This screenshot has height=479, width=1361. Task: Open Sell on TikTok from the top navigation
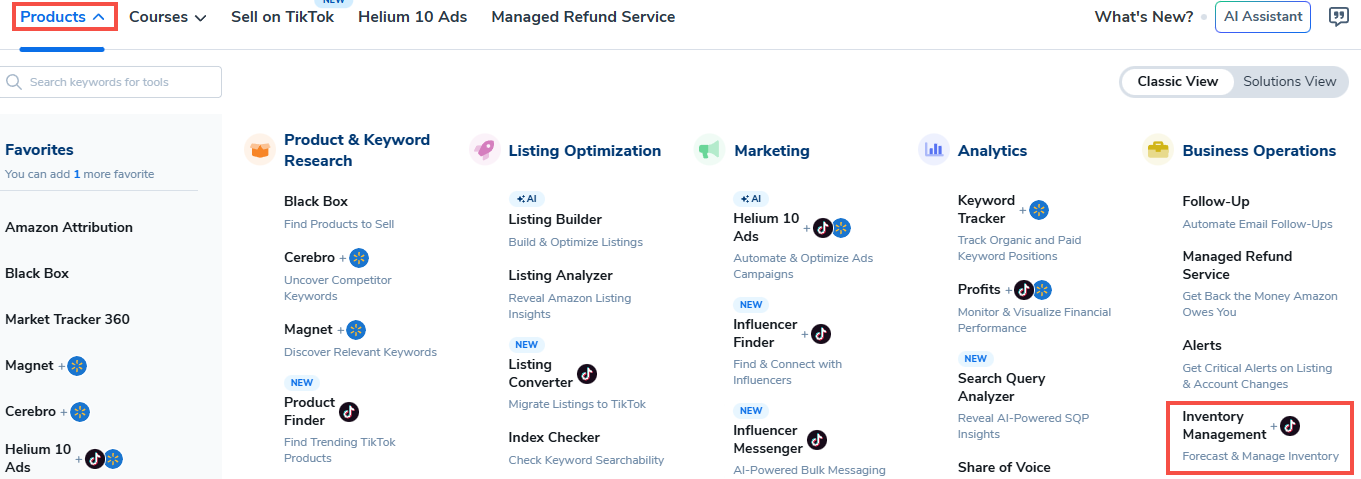(x=282, y=17)
